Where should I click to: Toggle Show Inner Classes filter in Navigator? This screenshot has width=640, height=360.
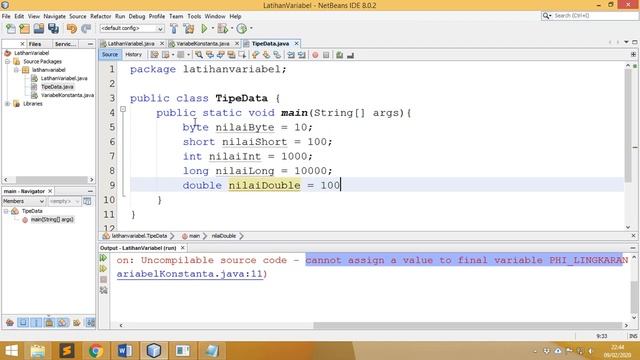[x=63, y=322]
